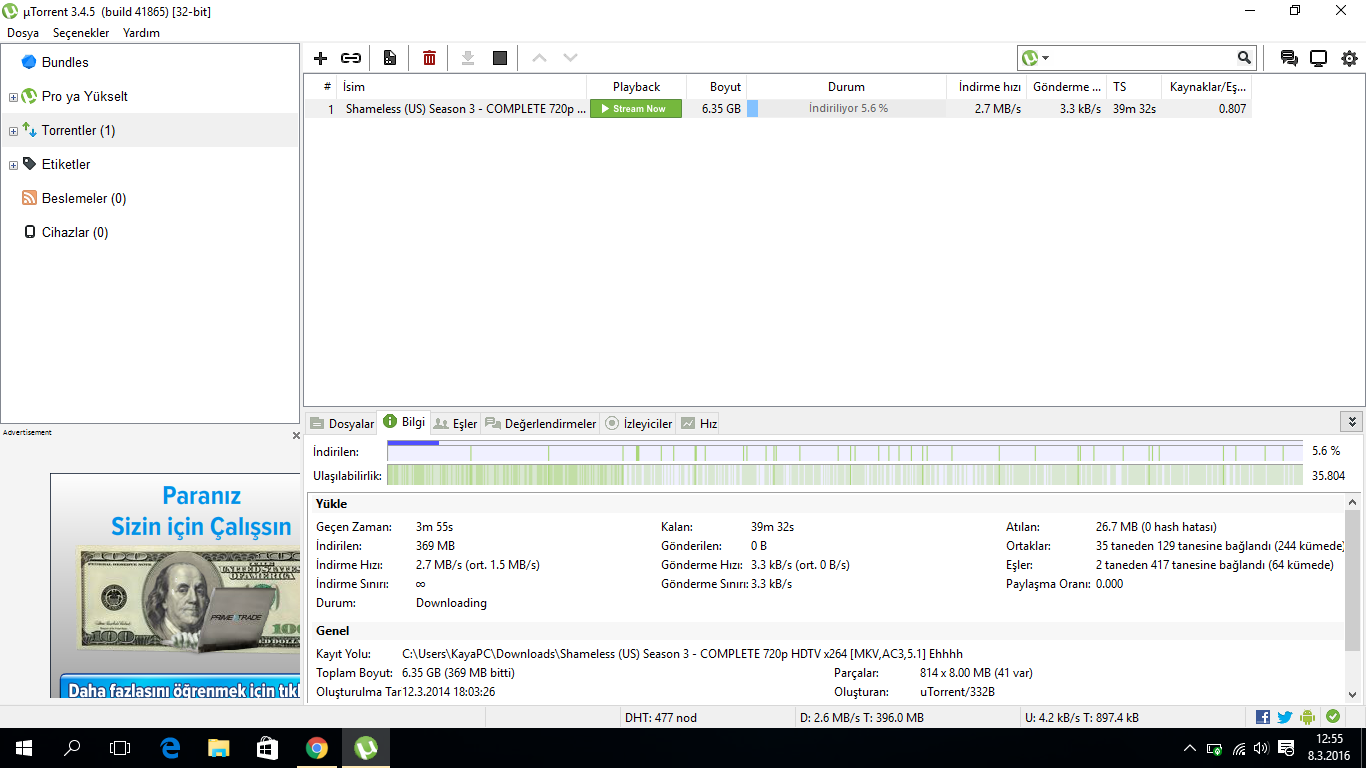Click the taskbar search magnifier icon
Viewport: 1366px width, 768px height.
pos(72,747)
